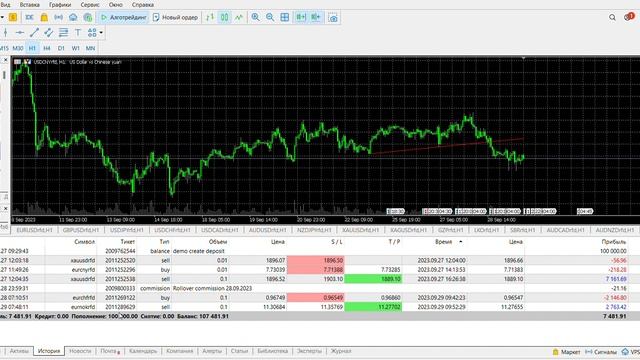
Task: Open the Почта tab
Action: click(109, 351)
